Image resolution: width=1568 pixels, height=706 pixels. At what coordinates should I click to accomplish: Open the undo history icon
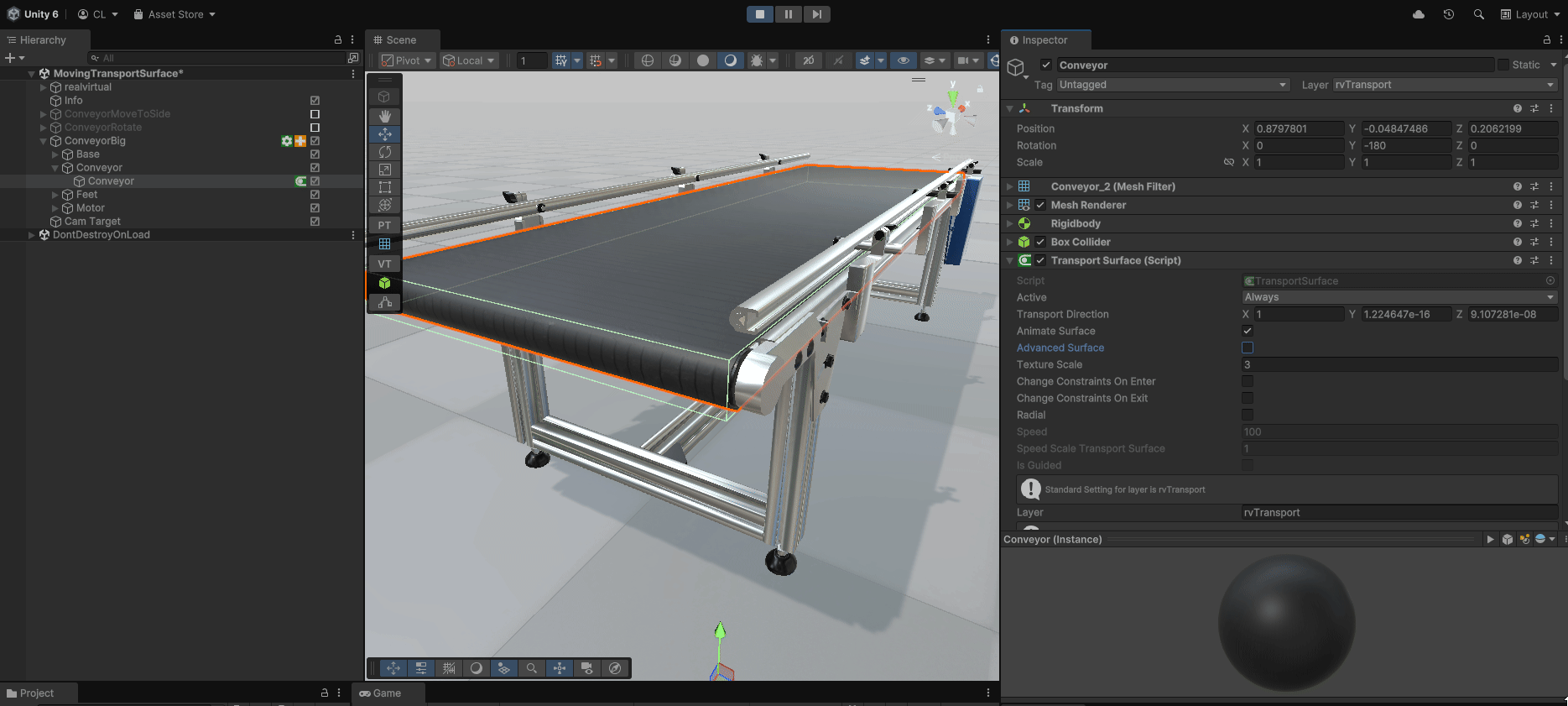pos(1448,14)
